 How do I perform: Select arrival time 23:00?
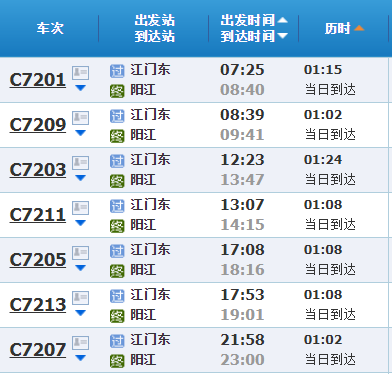(242, 360)
